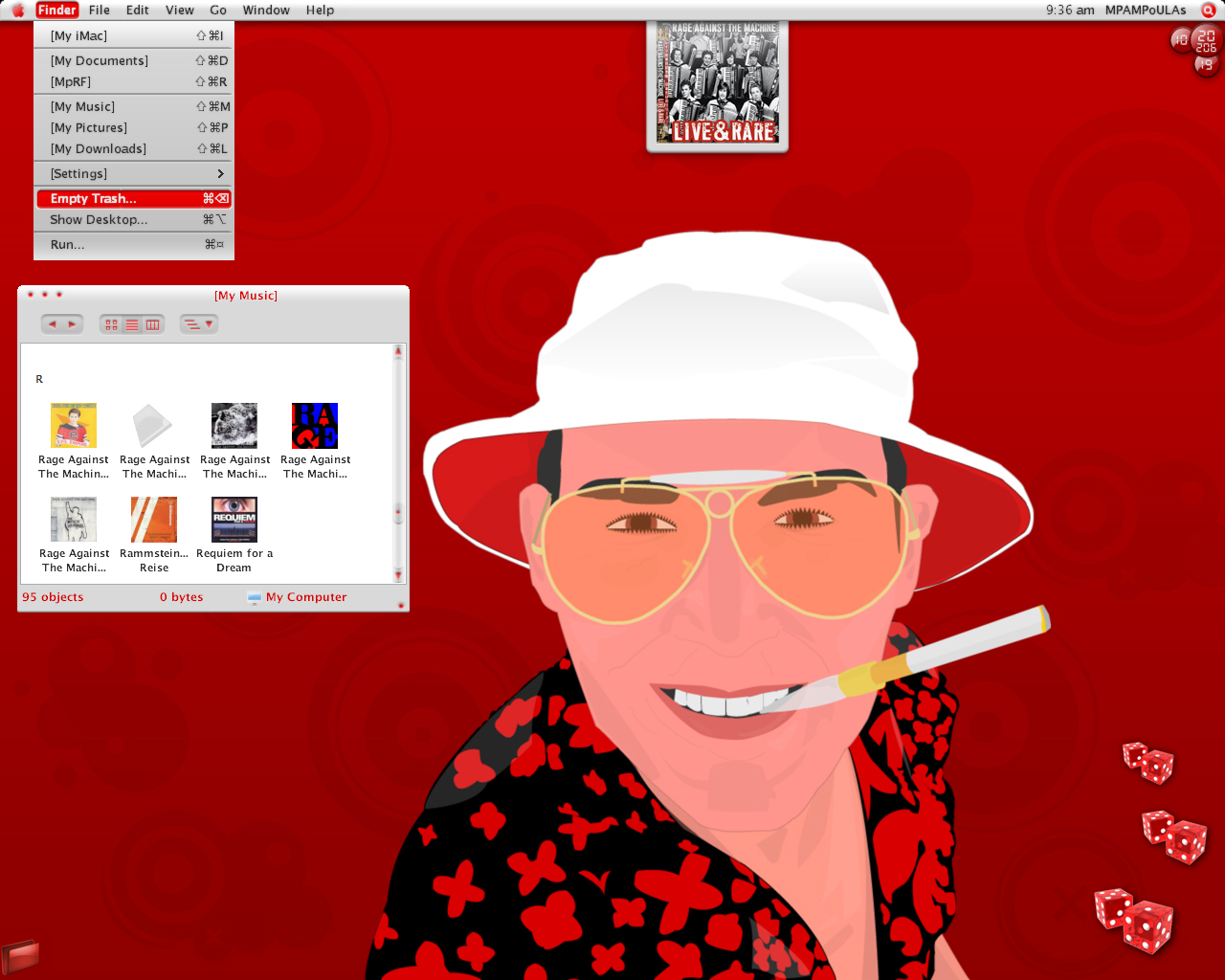Viewport: 1225px width, 980px height.
Task: Choose [My Documents] menu entry
Action: coord(134,60)
